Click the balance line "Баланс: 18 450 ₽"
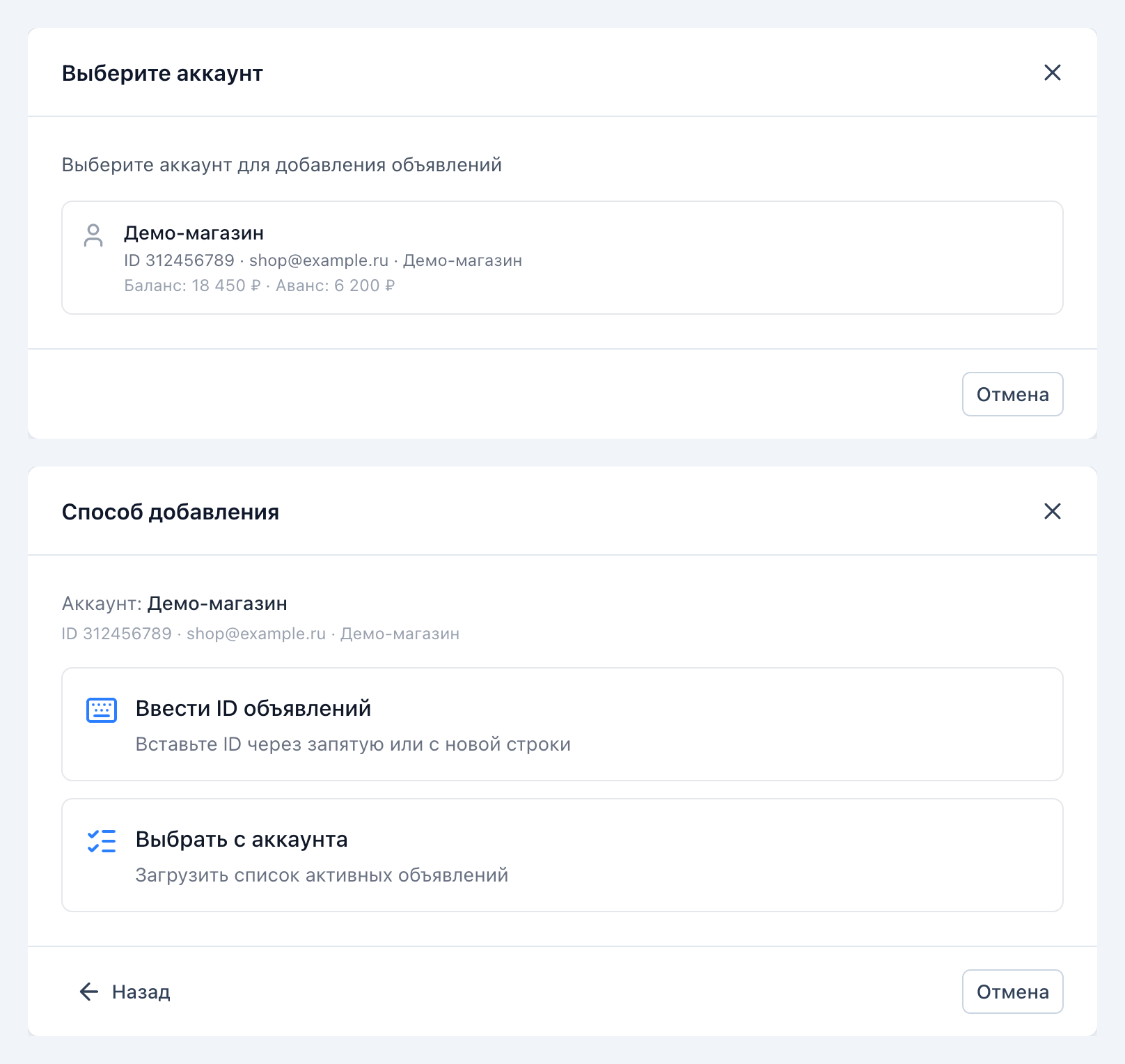Screen dimensions: 1125x1064 coord(192,285)
